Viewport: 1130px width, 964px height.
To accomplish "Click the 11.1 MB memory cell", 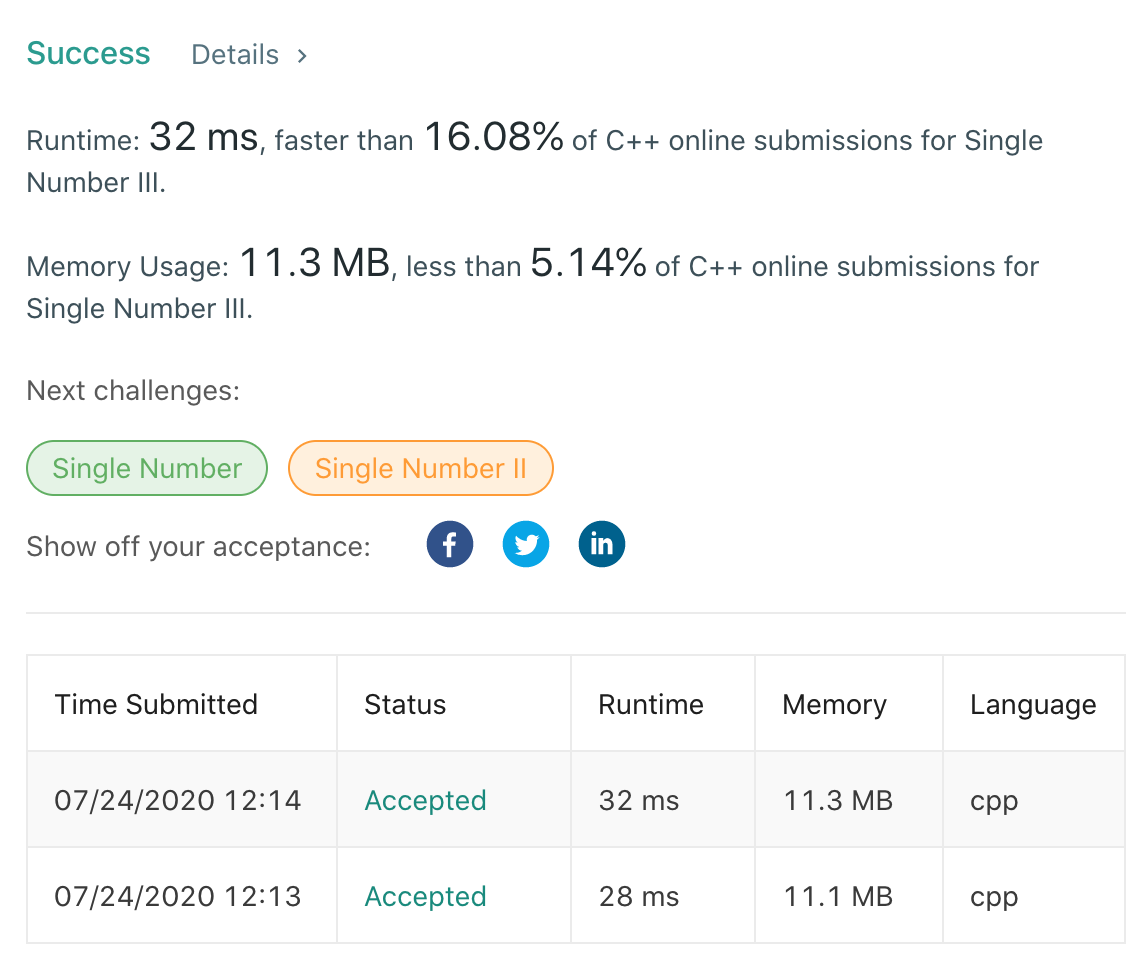I will pos(836,896).
